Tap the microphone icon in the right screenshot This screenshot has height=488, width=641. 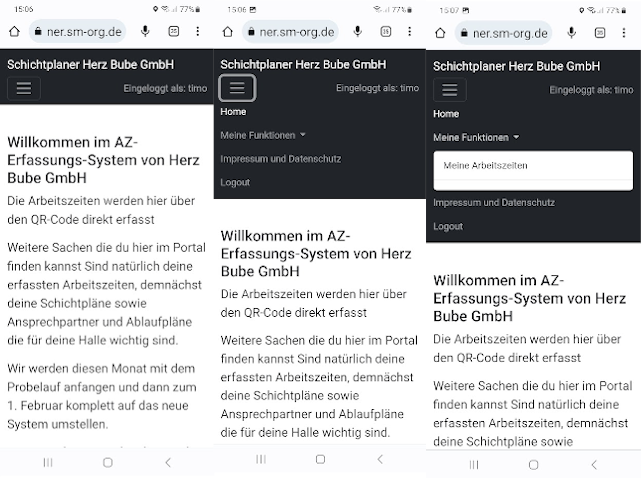(x=572, y=33)
